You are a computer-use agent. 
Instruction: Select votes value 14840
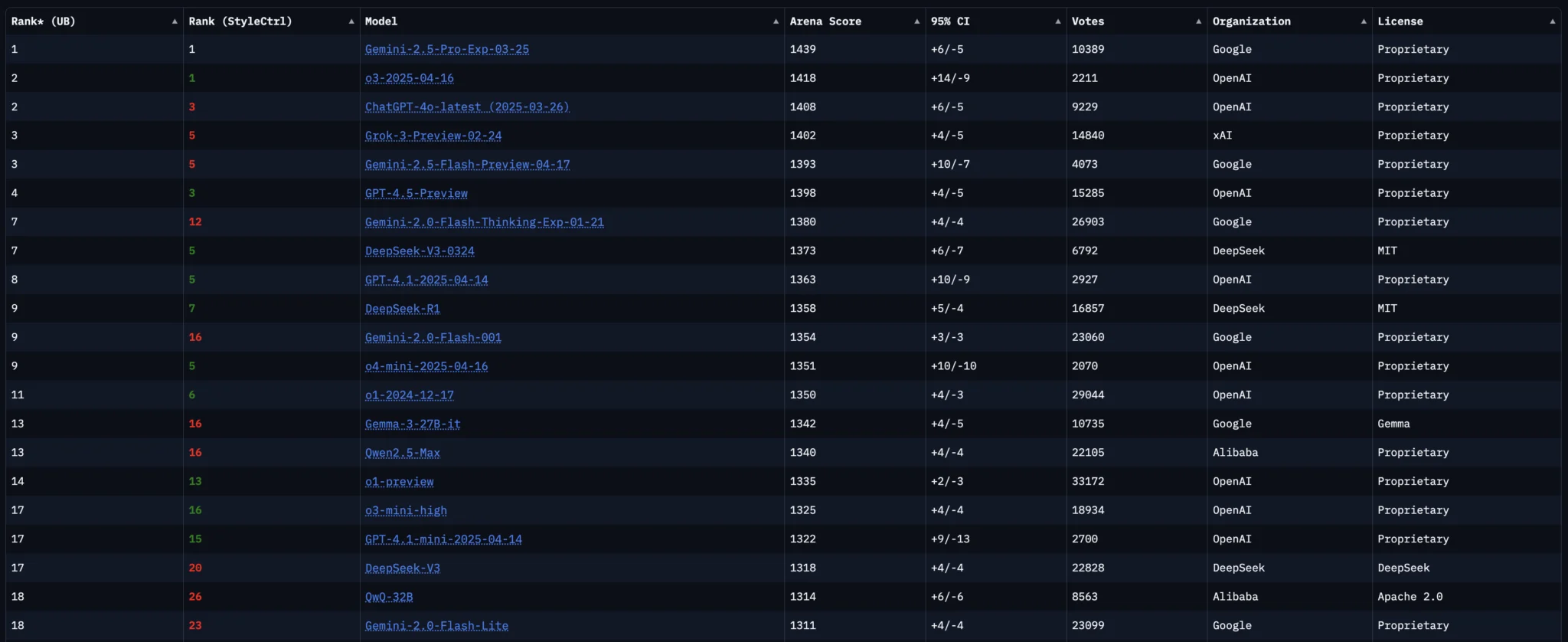click(1088, 136)
